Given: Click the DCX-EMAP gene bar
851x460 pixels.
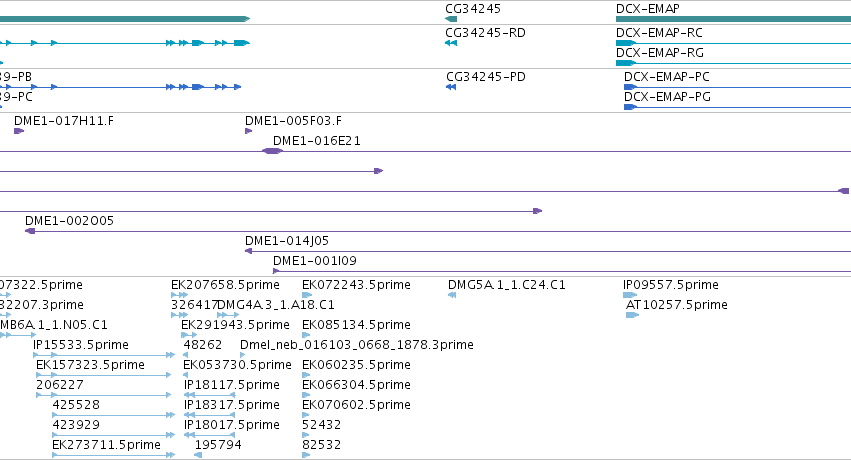Looking at the screenshot, I should [733, 19].
